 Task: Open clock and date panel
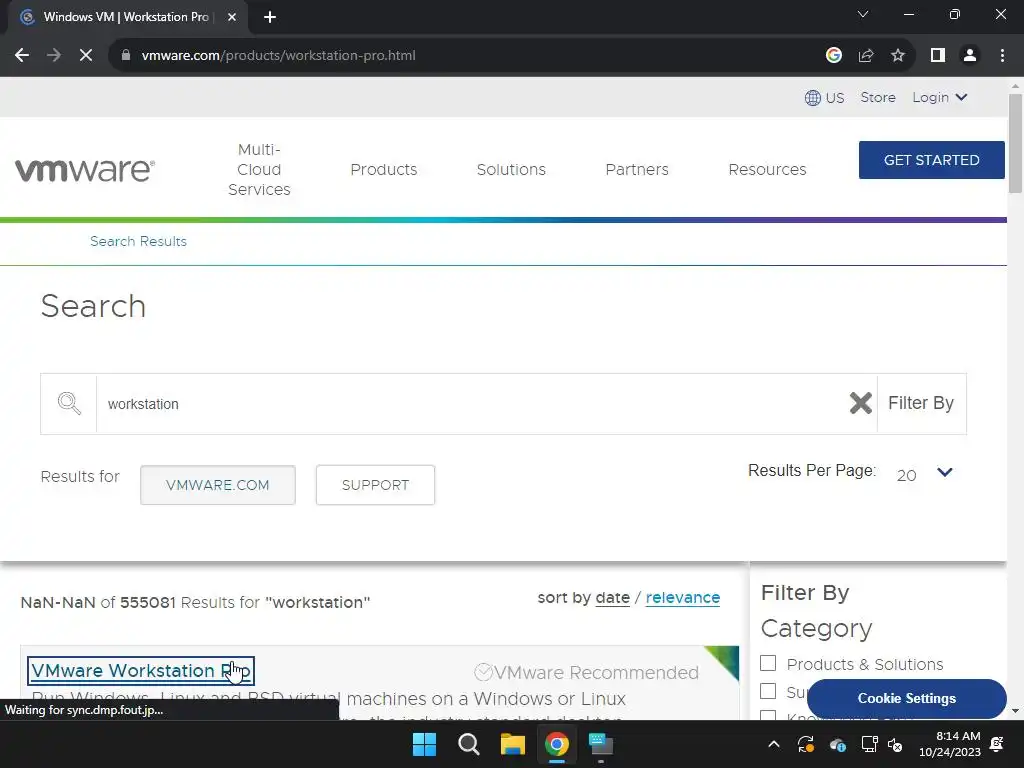950,744
